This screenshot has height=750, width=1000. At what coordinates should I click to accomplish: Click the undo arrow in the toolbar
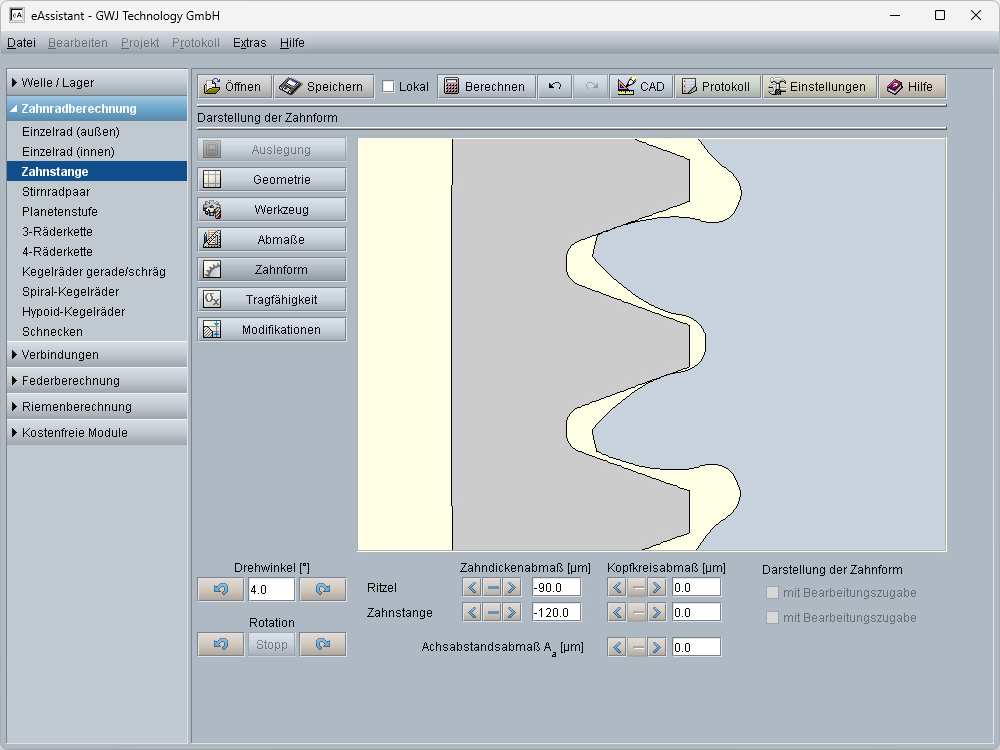555,87
